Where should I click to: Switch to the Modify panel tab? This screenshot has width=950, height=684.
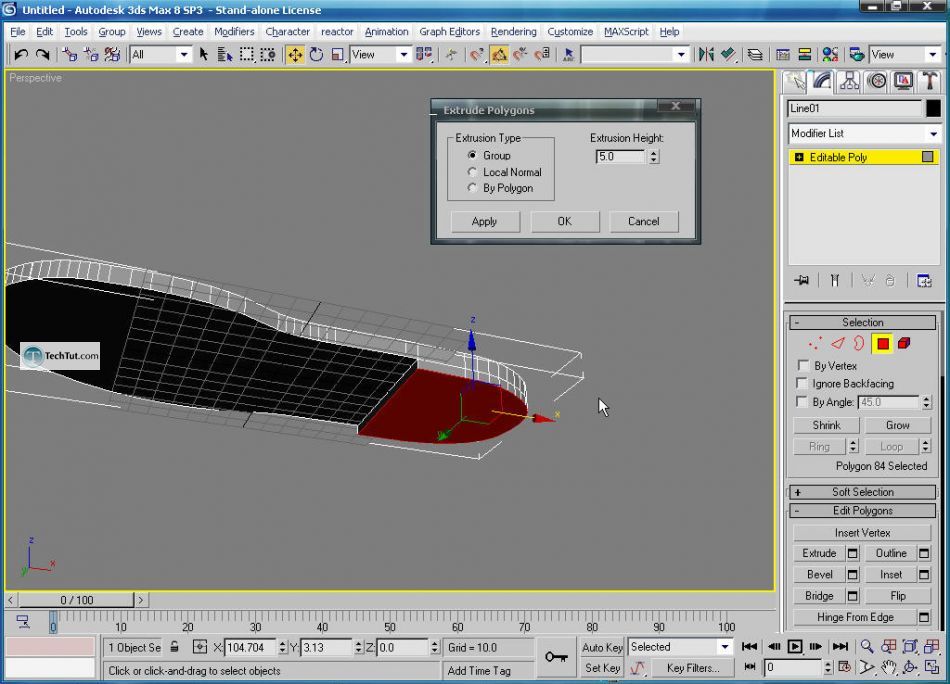[x=822, y=81]
